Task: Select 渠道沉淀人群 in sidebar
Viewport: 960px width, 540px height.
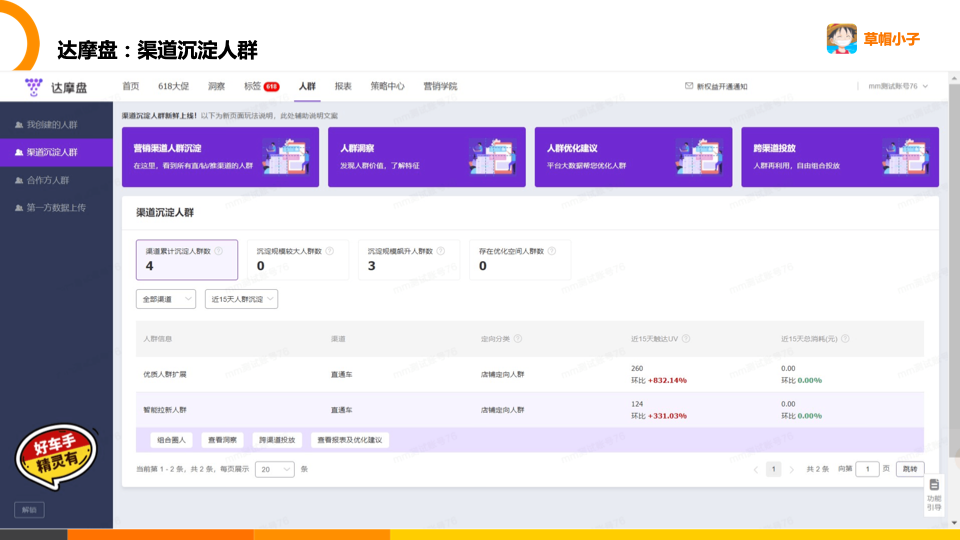Action: pyautogui.click(x=56, y=152)
